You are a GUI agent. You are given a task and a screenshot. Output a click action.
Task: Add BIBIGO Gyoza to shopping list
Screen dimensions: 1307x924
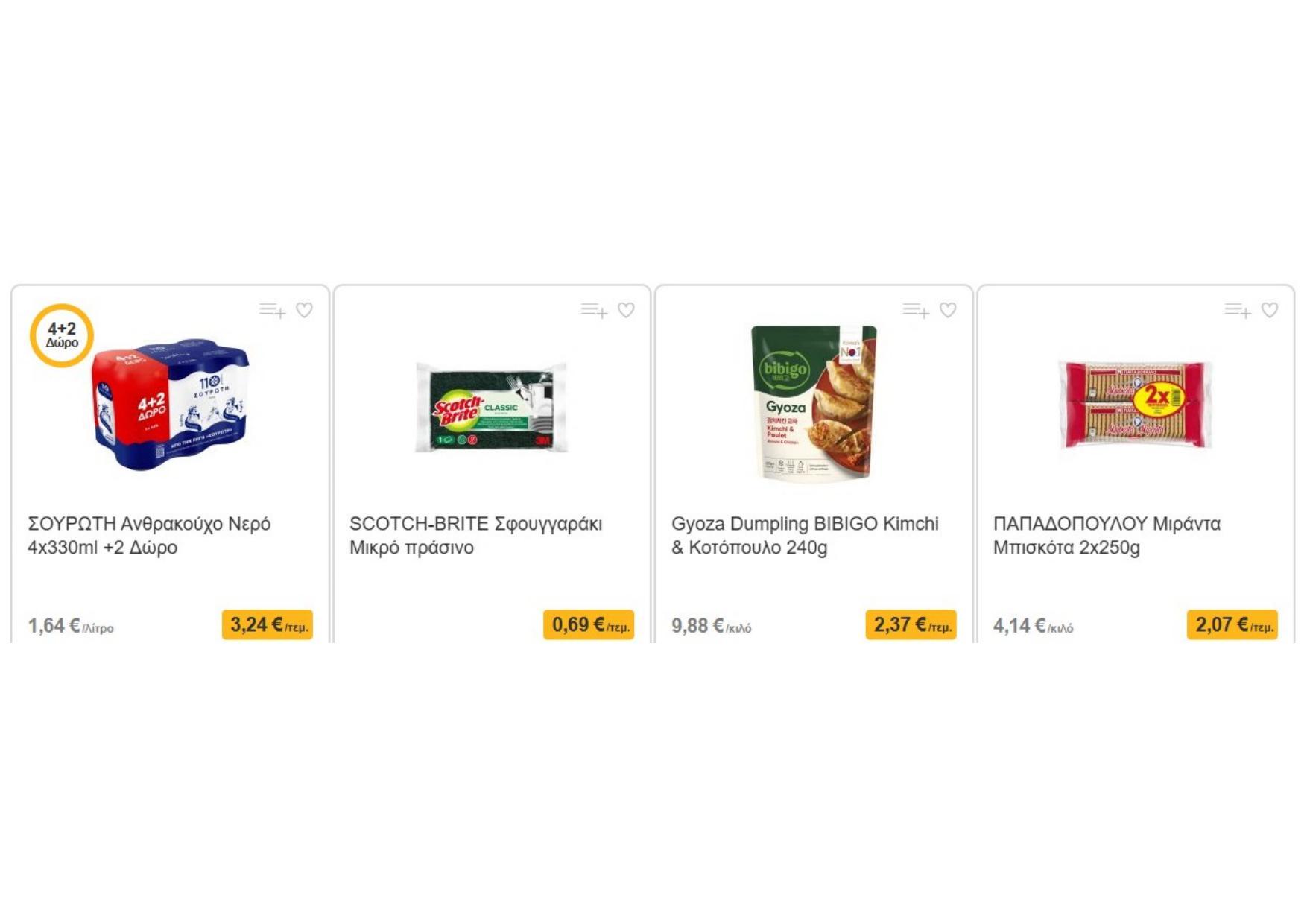916,310
